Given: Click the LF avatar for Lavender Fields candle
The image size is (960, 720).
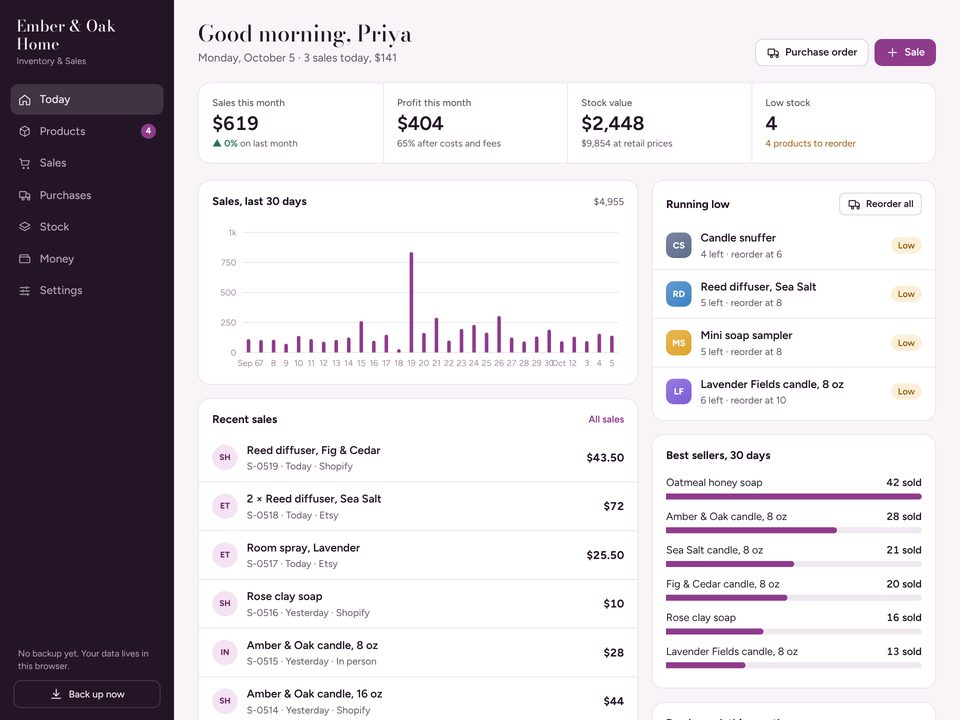Looking at the screenshot, I should (678, 392).
